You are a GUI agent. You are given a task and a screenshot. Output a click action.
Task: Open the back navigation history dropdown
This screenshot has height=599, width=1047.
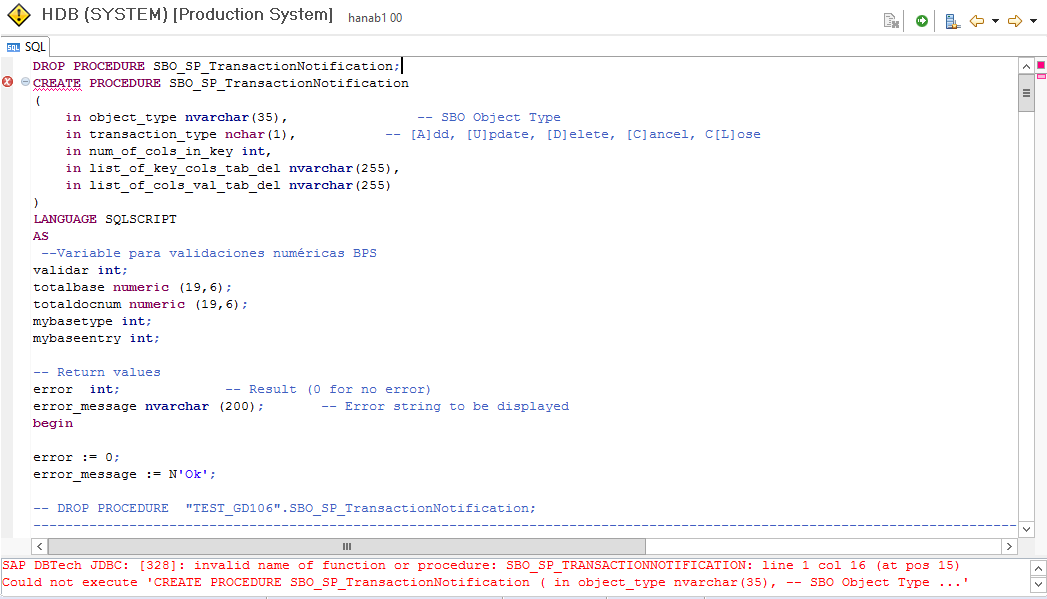point(995,21)
